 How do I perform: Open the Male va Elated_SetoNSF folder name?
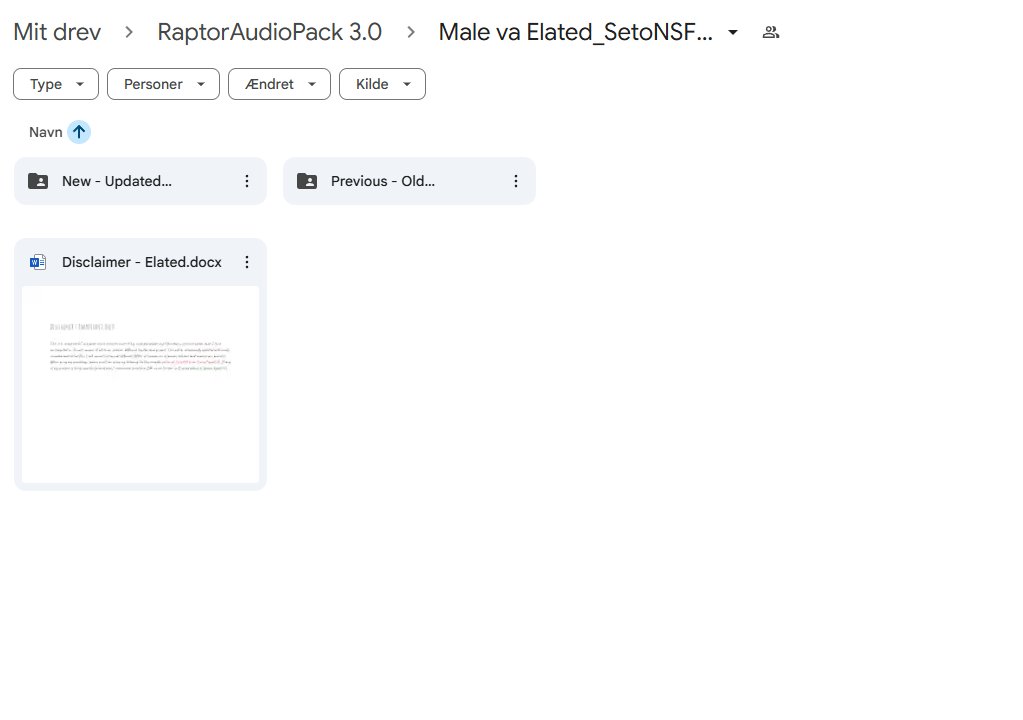575,32
